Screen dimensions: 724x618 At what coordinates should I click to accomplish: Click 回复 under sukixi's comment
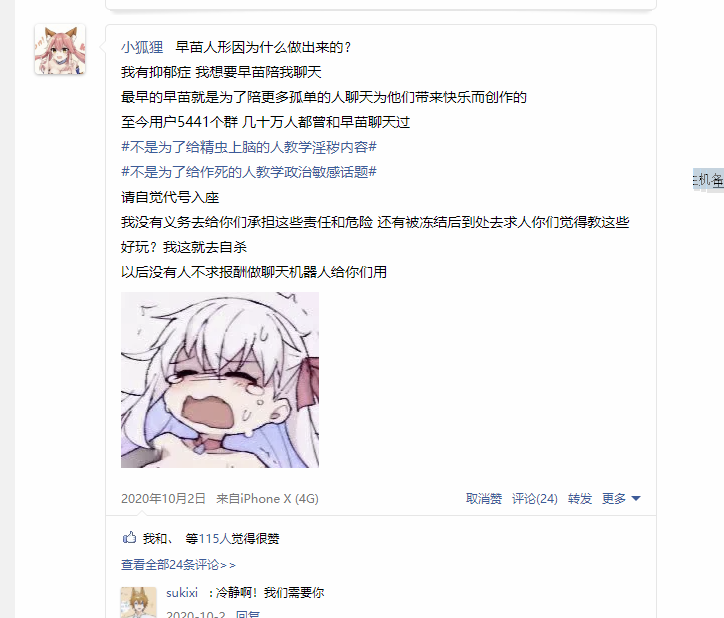coord(248,614)
